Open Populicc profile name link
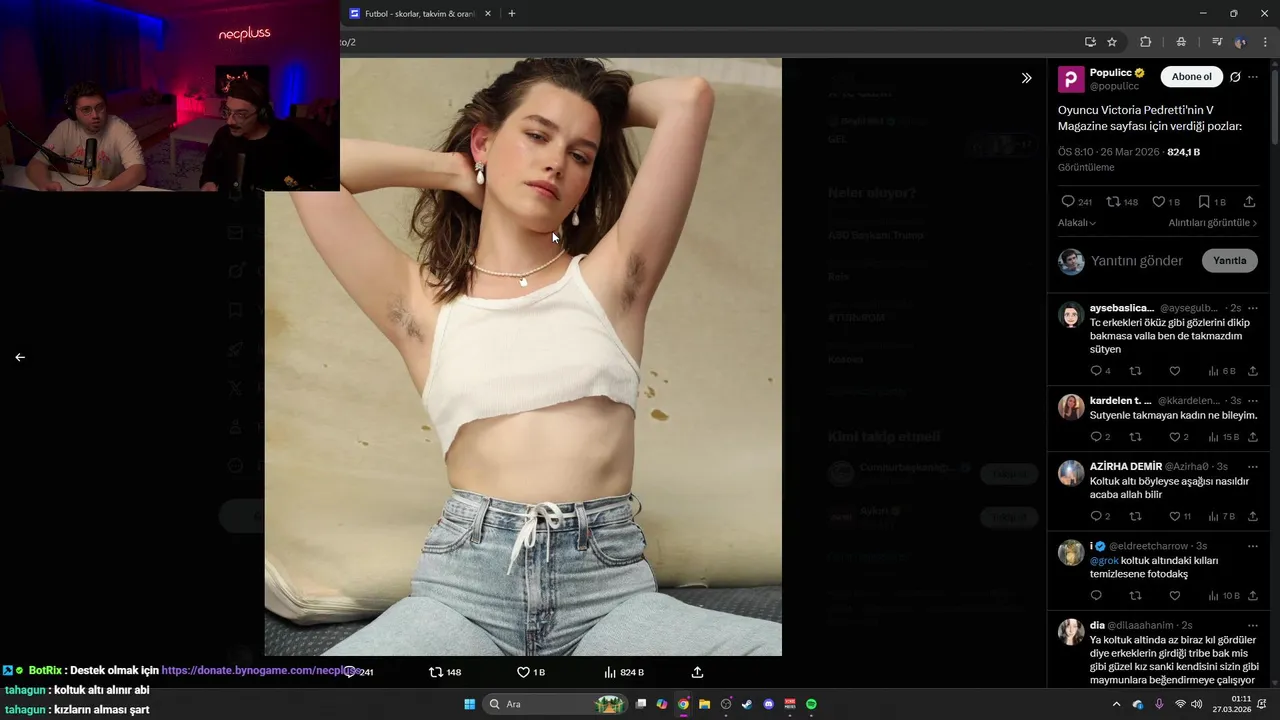 [1111, 73]
